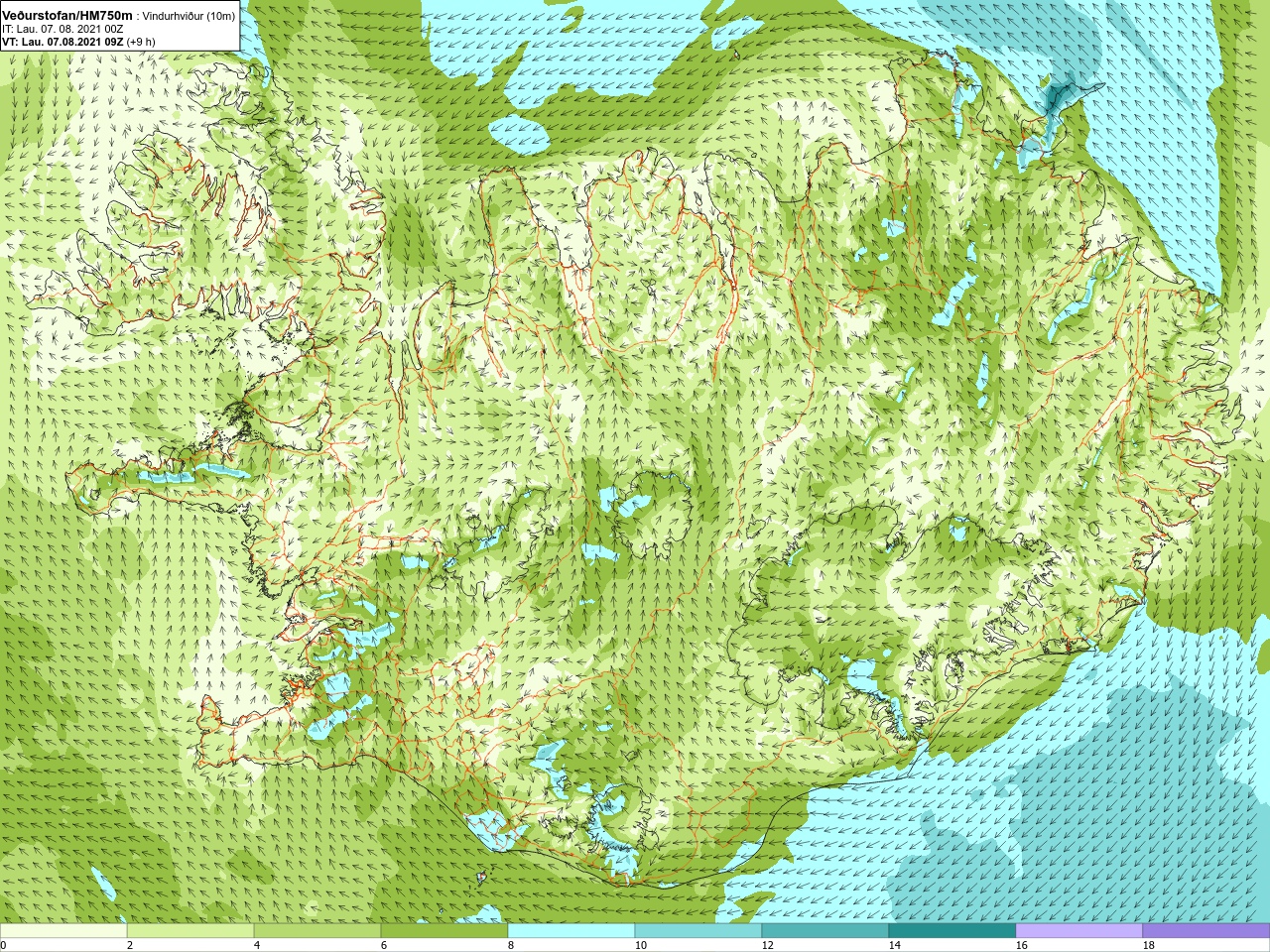Click the legend value 16
Screen dimensions: 1270x952
click(1022, 945)
